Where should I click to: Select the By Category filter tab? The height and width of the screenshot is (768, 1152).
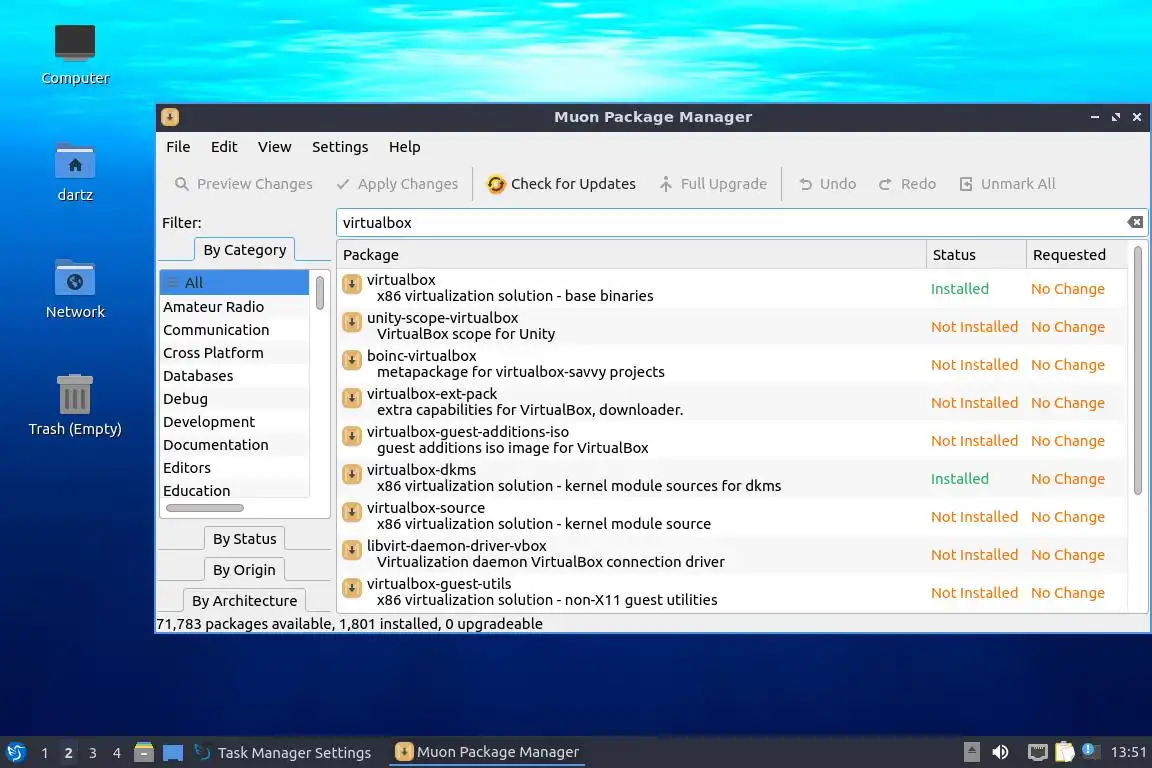point(245,250)
